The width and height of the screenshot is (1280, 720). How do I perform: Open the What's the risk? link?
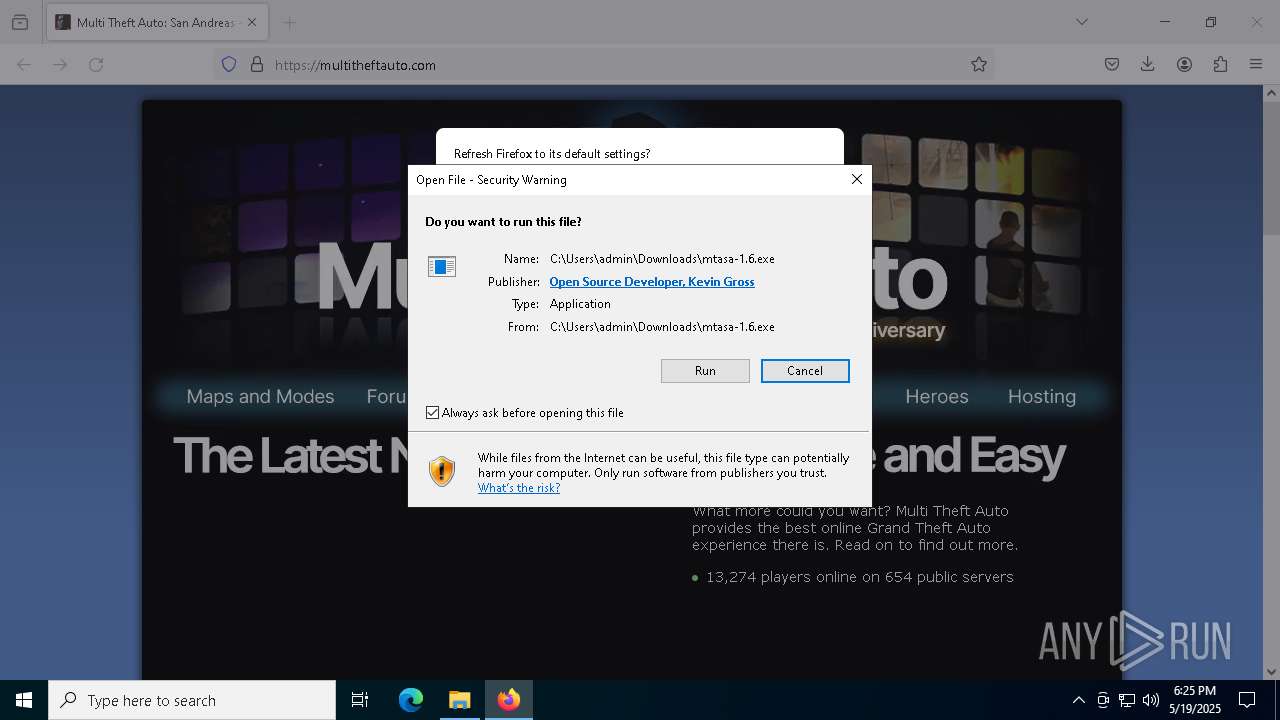[x=519, y=488]
